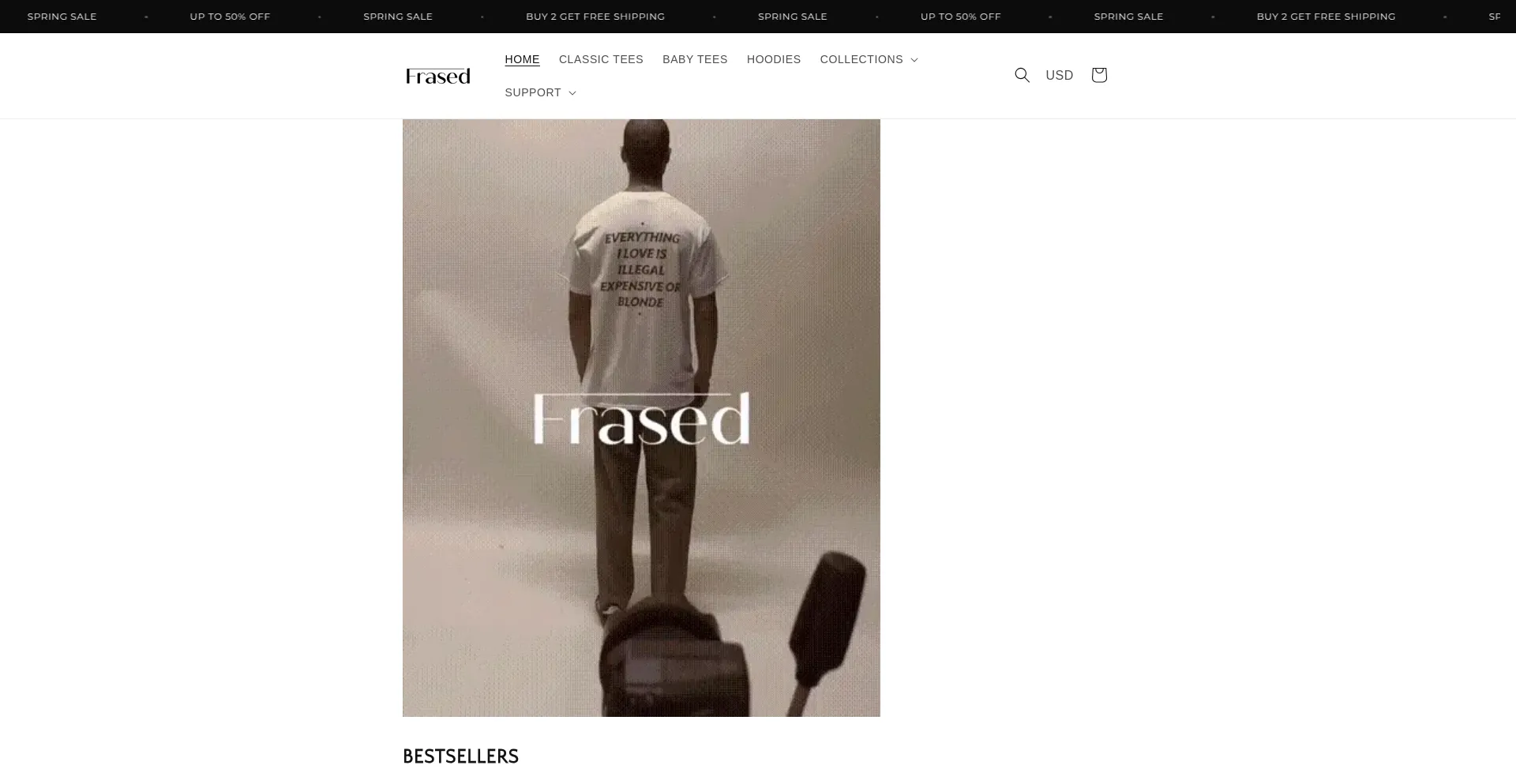Open the search magnifier icon

pyautogui.click(x=1022, y=75)
